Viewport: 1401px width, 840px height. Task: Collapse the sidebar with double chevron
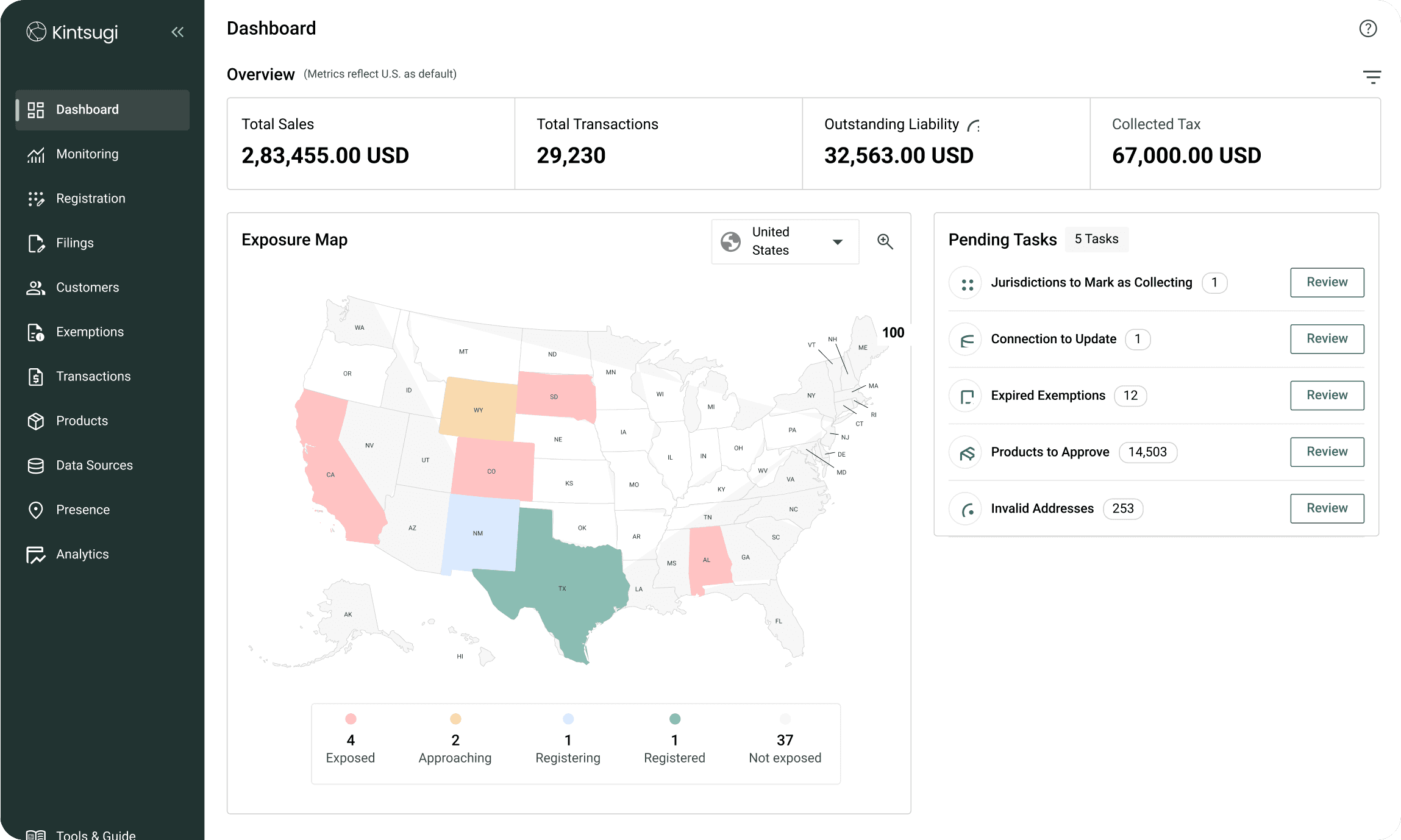click(x=177, y=32)
